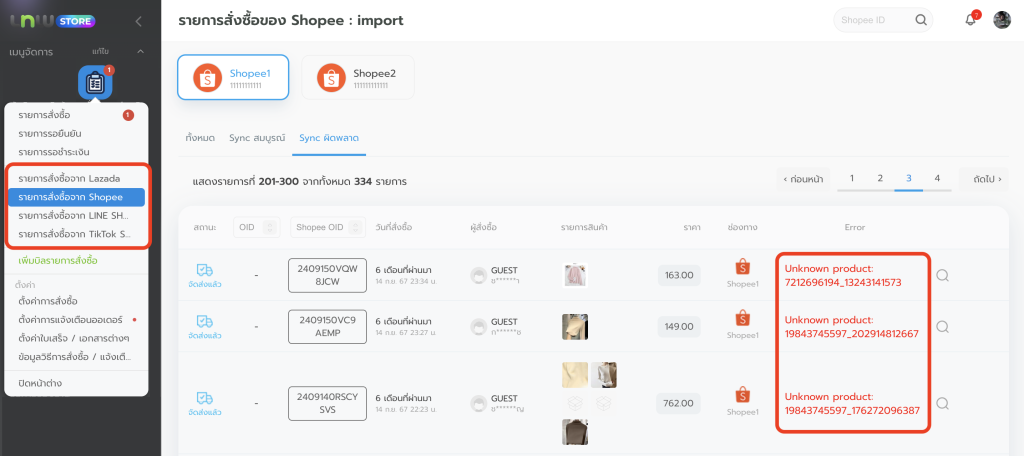
Task: Click the เพิ่มบิลรายการสั่งซื้อ link
Action: coord(58,260)
